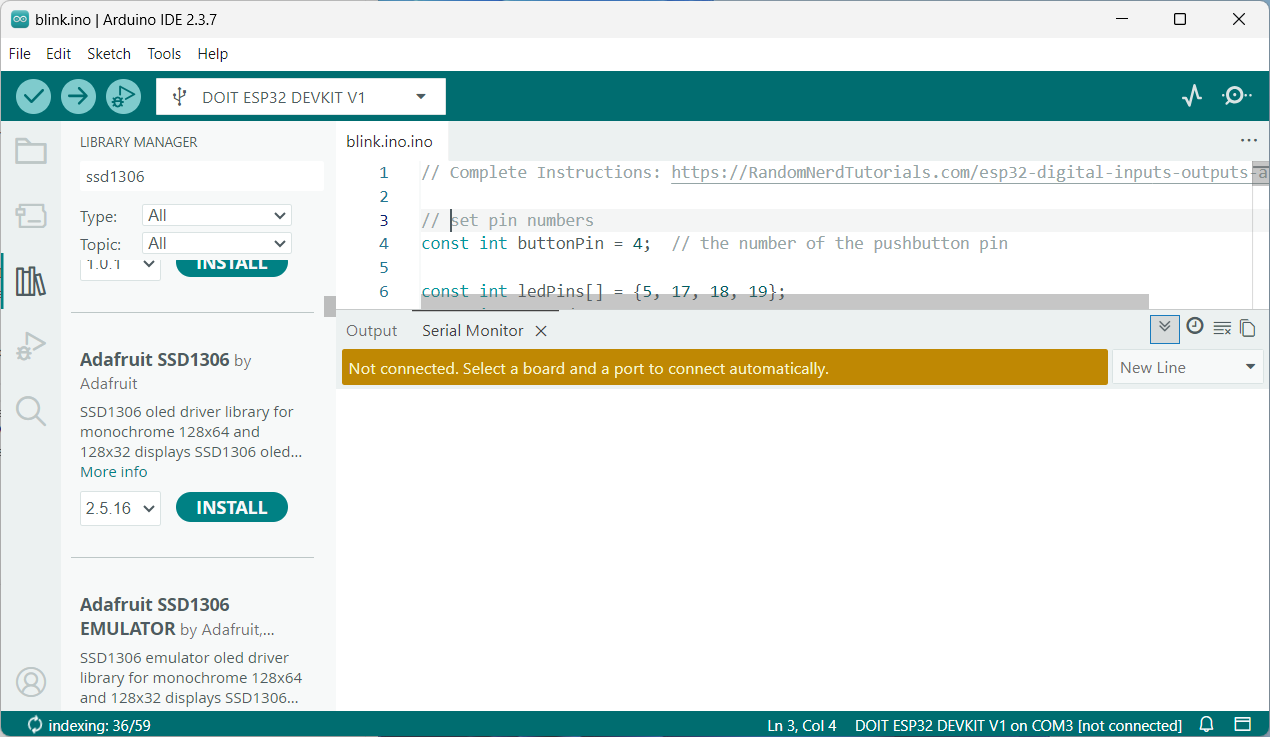Close the Serial Monitor tab
Image resolution: width=1270 pixels, height=737 pixels.
pos(541,330)
